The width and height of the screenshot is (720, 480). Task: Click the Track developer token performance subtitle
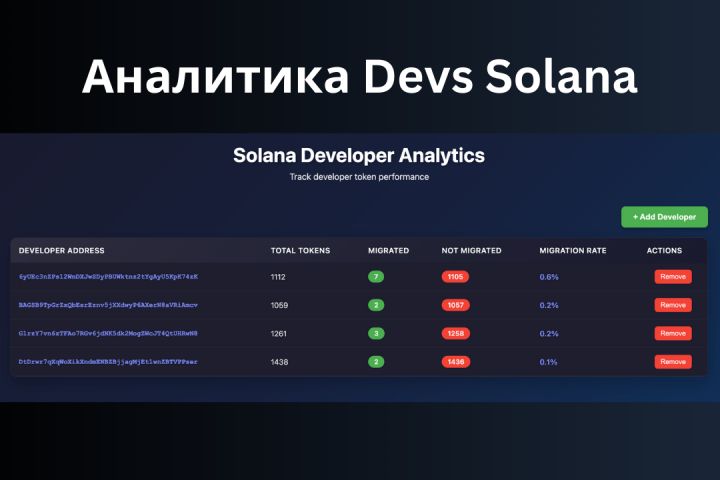pos(359,177)
